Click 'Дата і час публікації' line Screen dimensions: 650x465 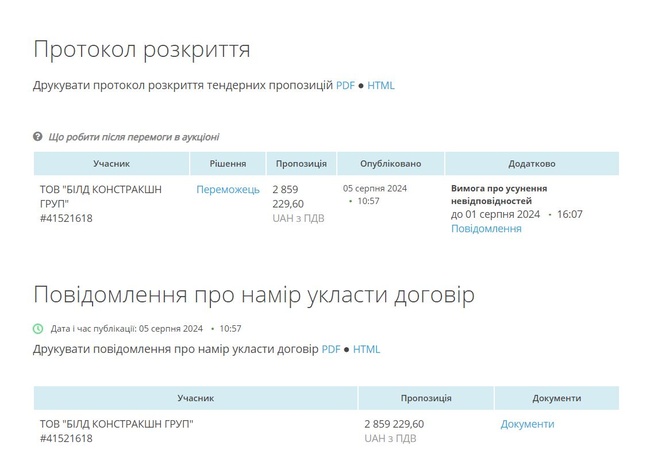146,329
